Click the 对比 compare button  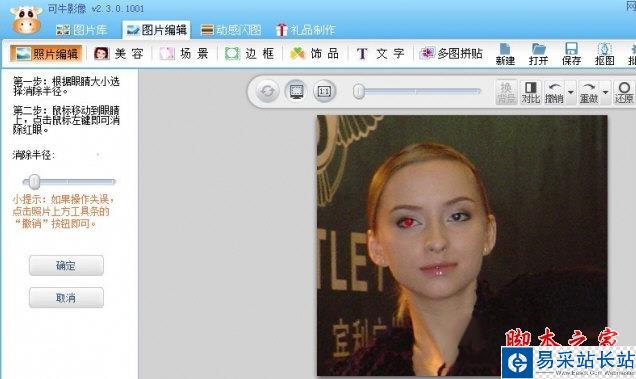click(531, 92)
